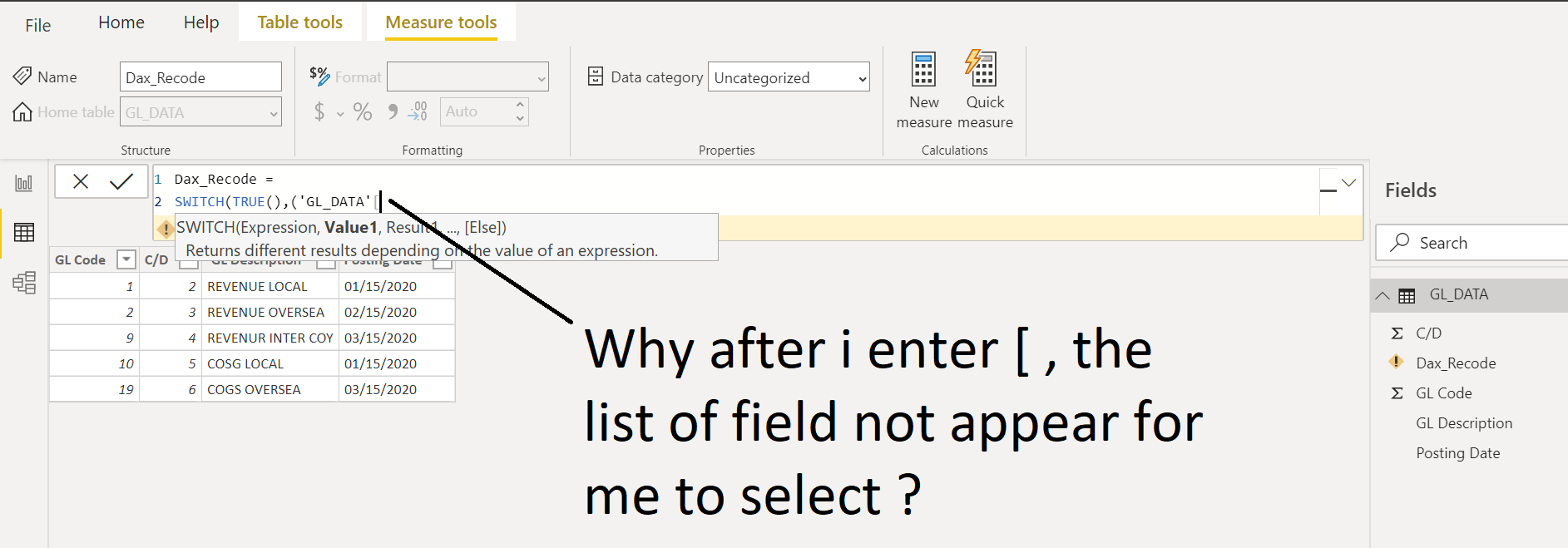
Task: Select the REVENUE OVERSEA cell
Action: 270,312
